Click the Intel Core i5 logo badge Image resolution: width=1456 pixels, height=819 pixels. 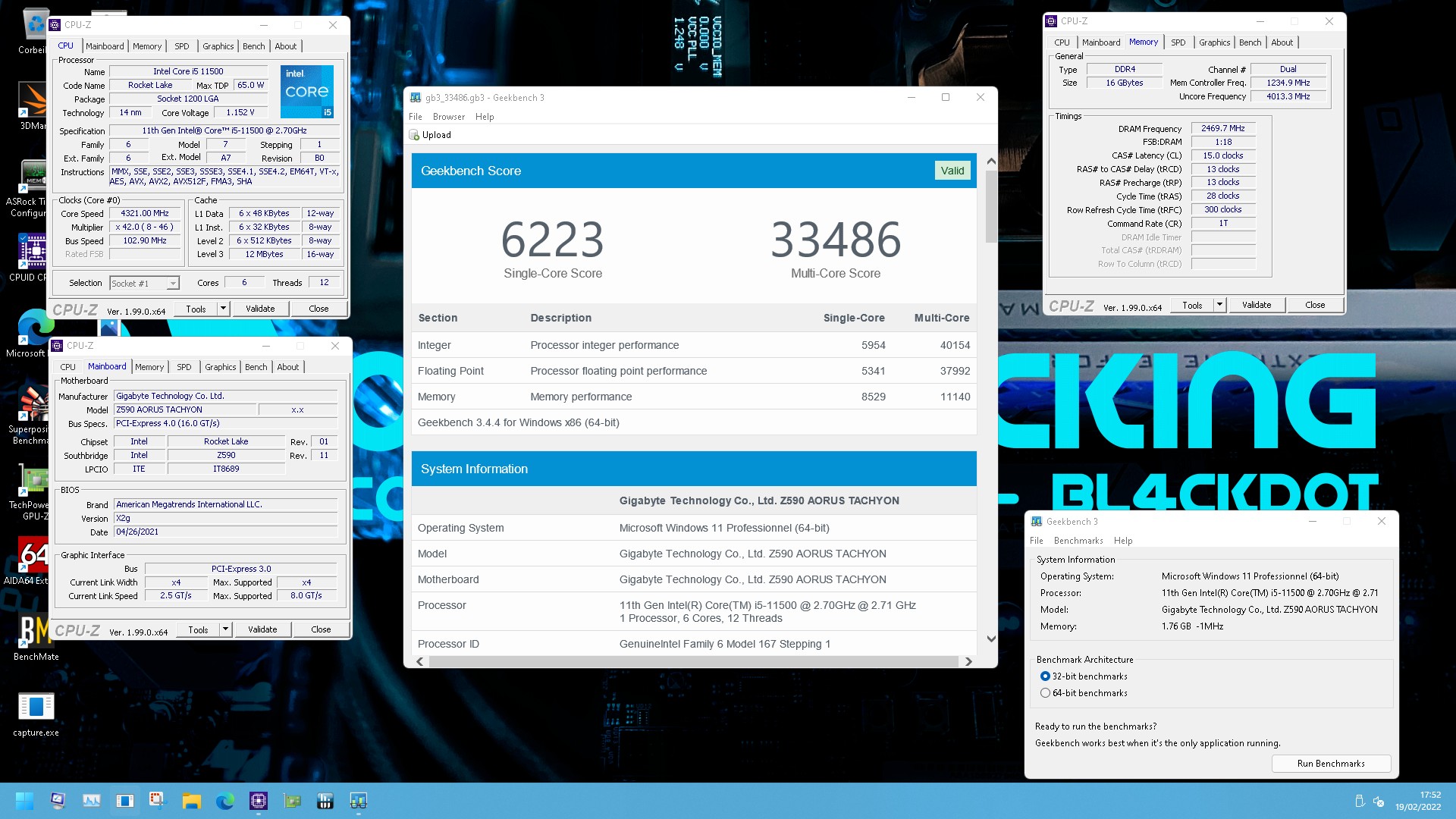[307, 92]
